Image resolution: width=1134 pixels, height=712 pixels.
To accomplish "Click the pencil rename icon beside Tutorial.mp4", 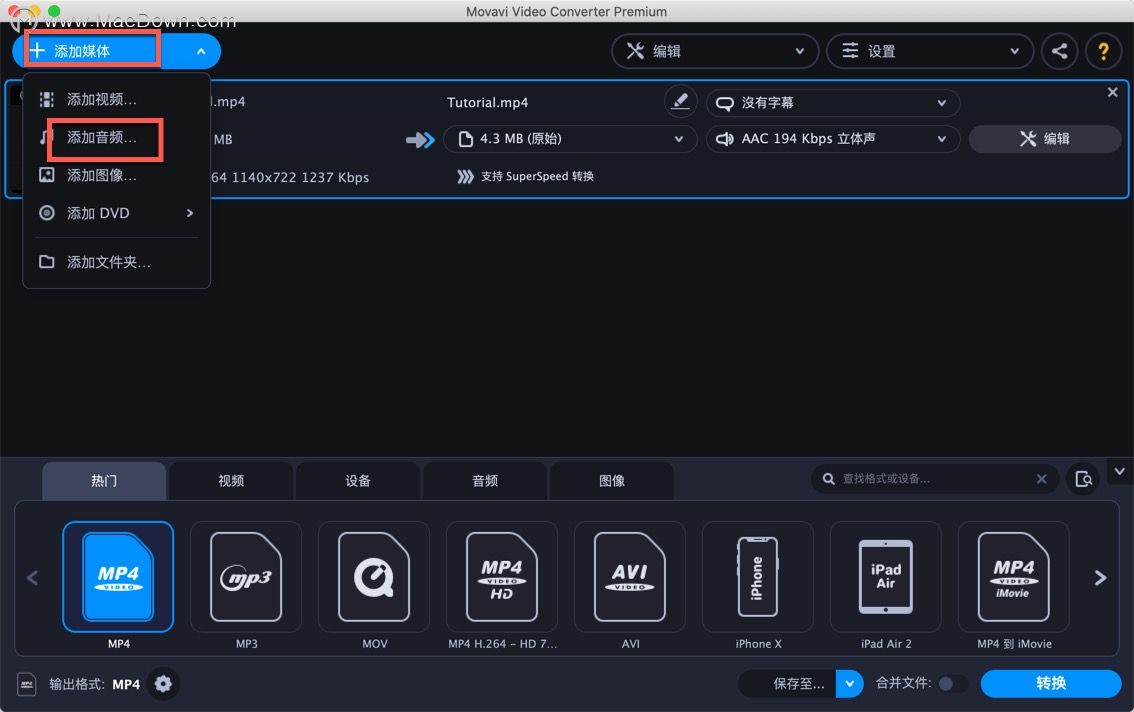I will point(680,101).
